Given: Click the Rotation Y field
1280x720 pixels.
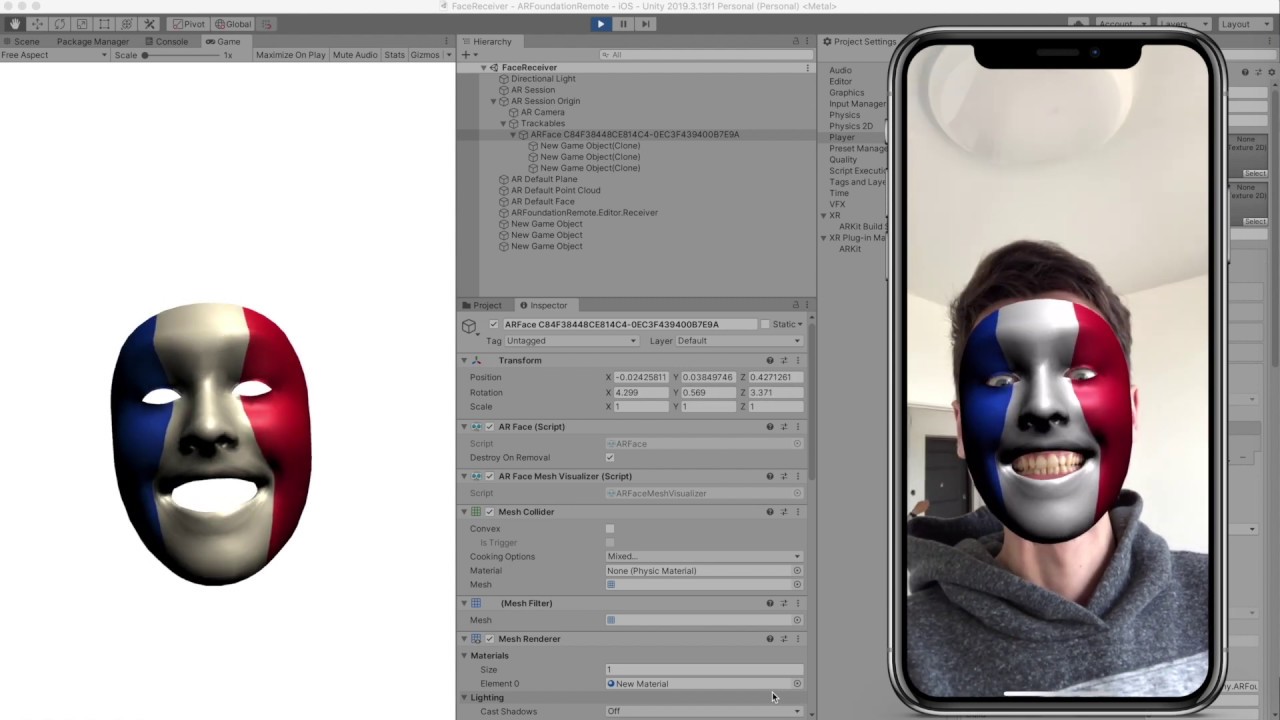Looking at the screenshot, I should click(x=708, y=392).
